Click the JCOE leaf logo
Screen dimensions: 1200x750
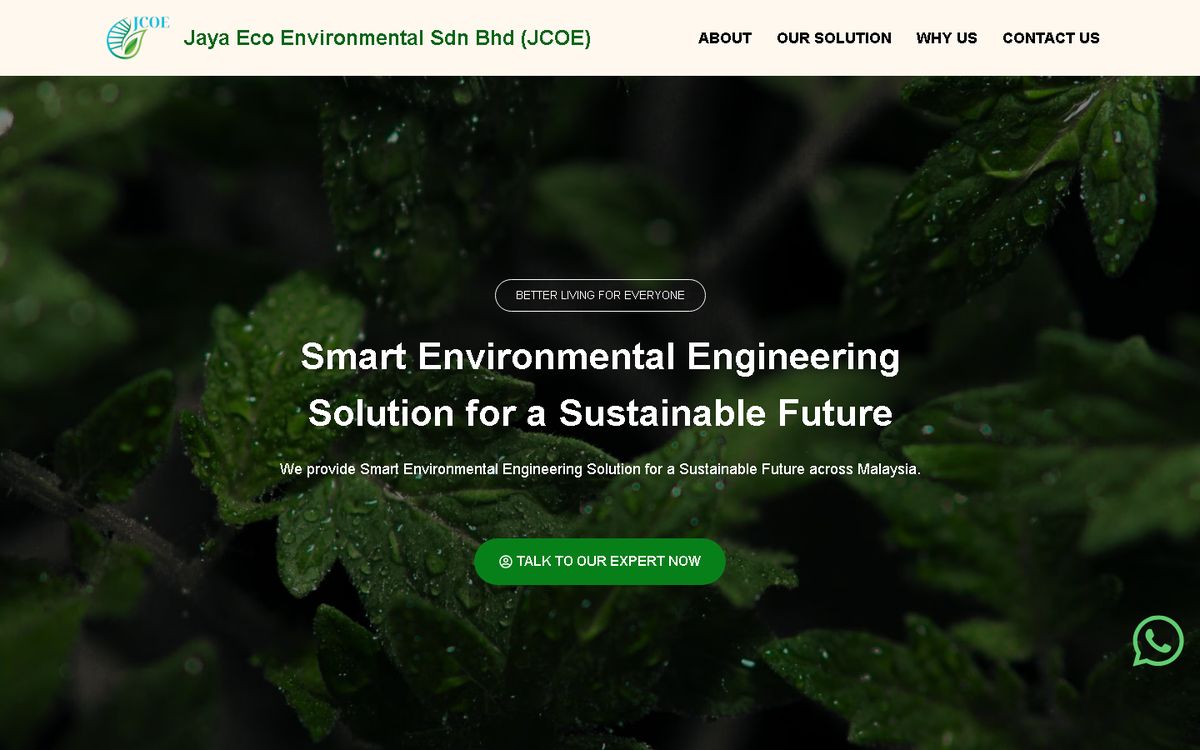click(x=138, y=37)
